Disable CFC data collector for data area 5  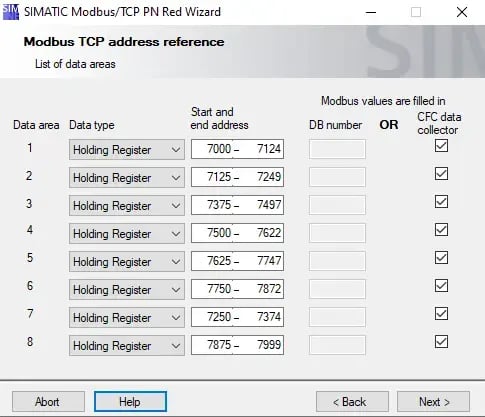(x=441, y=258)
